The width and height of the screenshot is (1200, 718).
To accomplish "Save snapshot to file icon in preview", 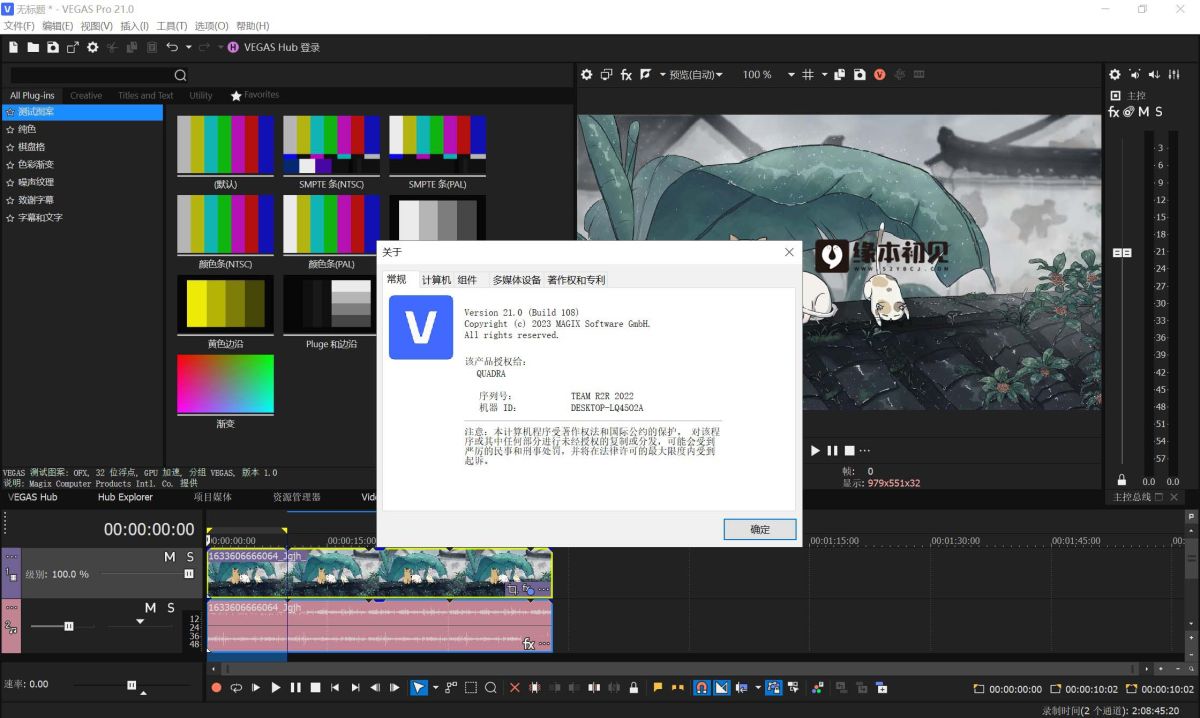I will (x=859, y=75).
